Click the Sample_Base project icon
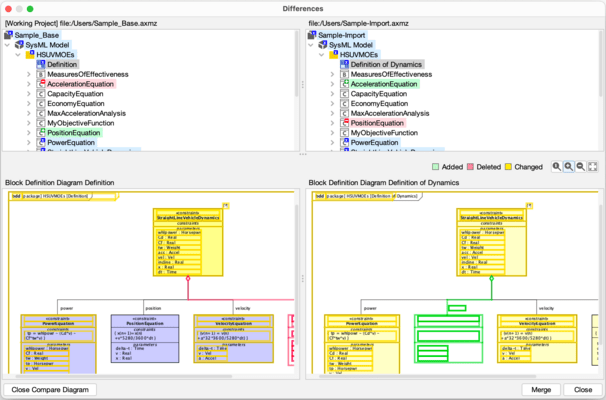 coord(9,36)
